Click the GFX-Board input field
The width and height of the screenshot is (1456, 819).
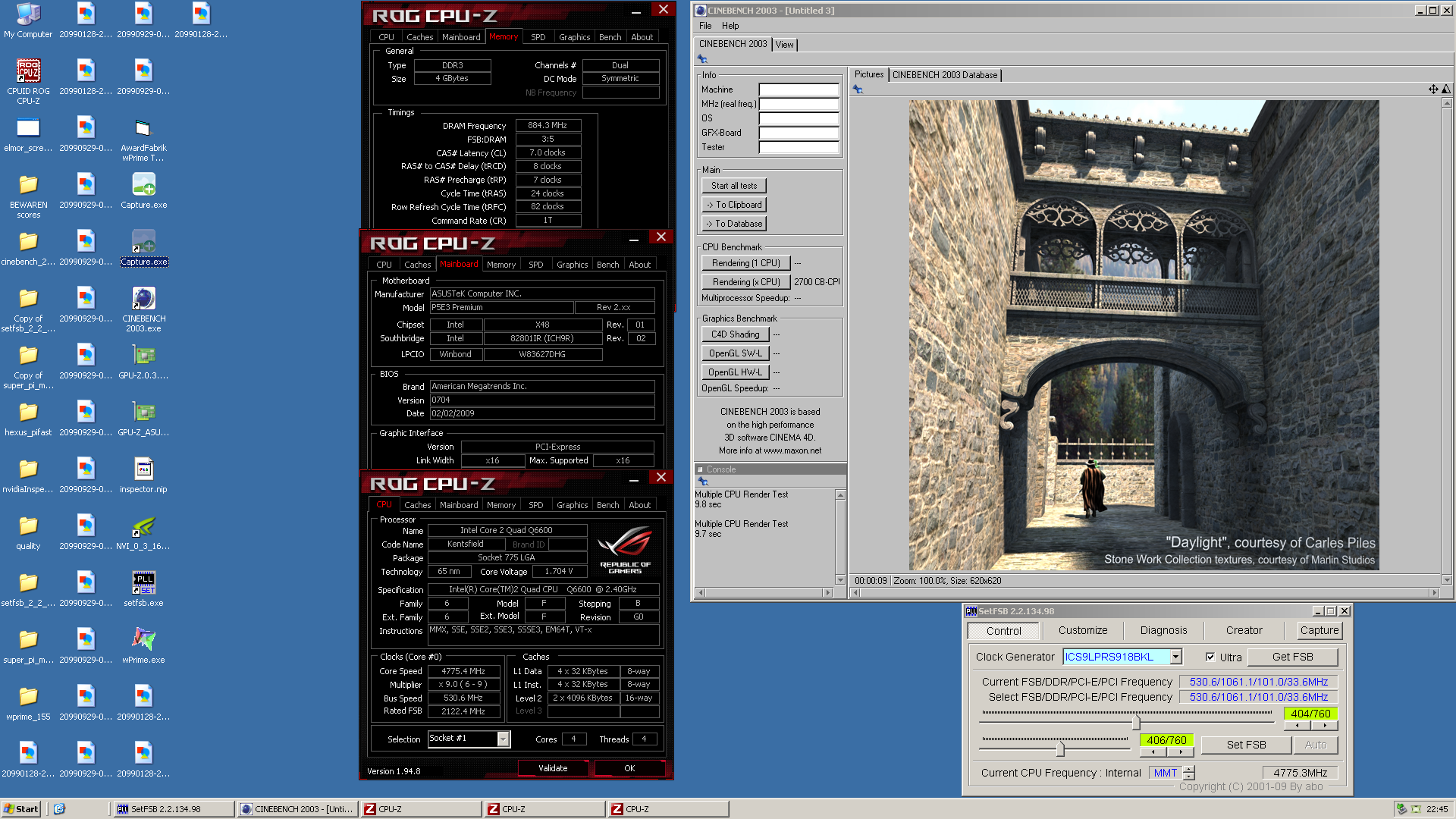[799, 133]
